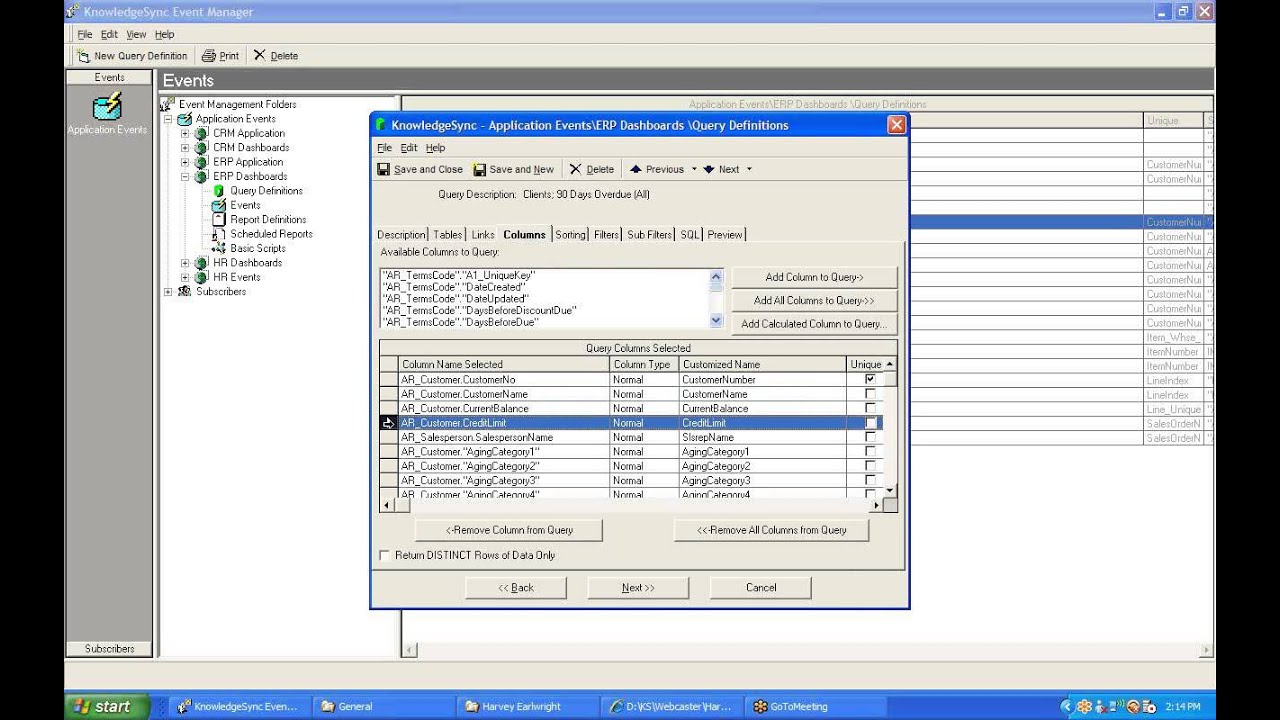Expand the CRM Dashboards node
Viewport: 1280px width, 720px height.
coord(185,148)
